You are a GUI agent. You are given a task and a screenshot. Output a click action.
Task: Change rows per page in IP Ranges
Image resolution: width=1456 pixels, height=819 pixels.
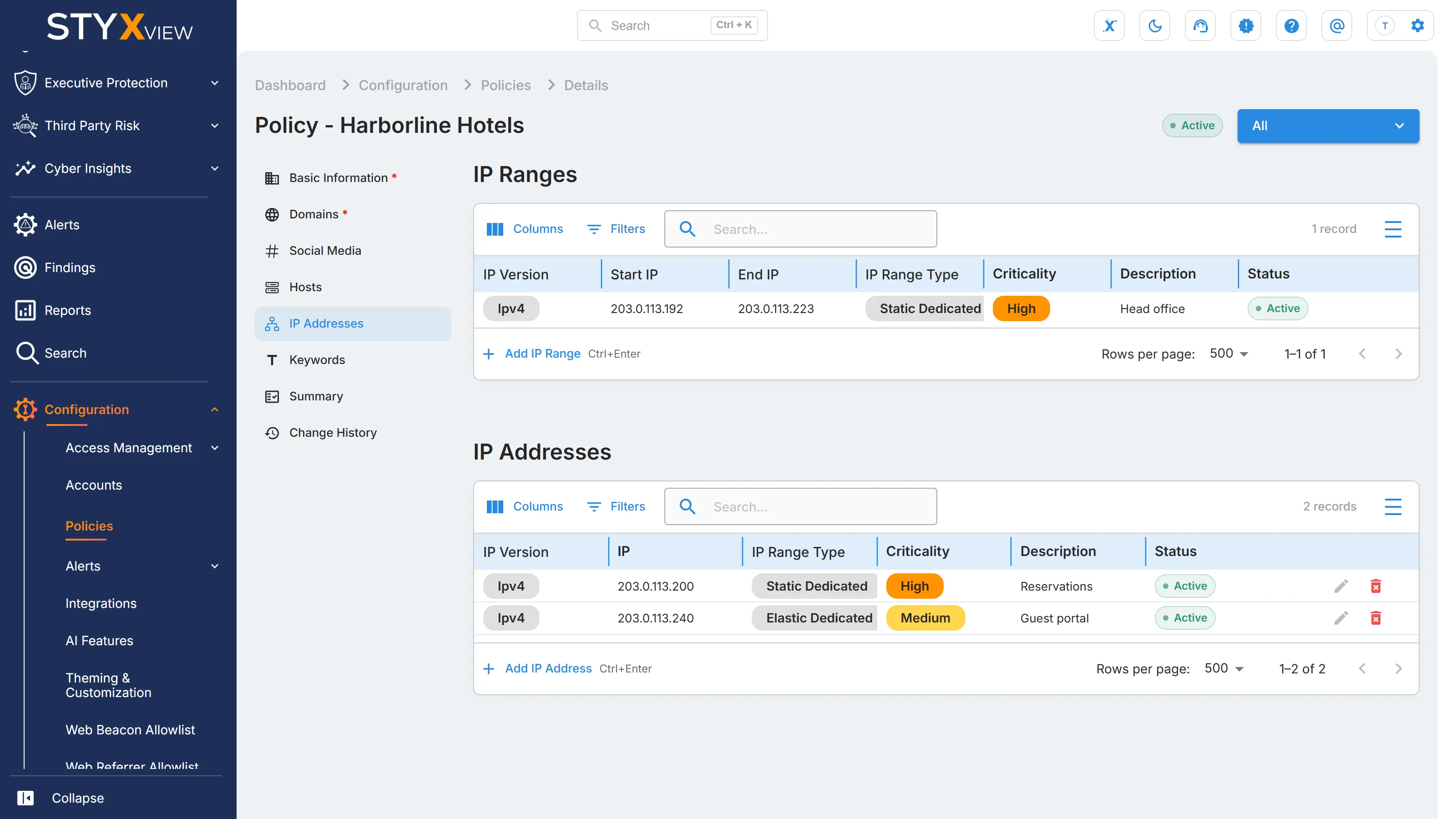[x=1229, y=354]
